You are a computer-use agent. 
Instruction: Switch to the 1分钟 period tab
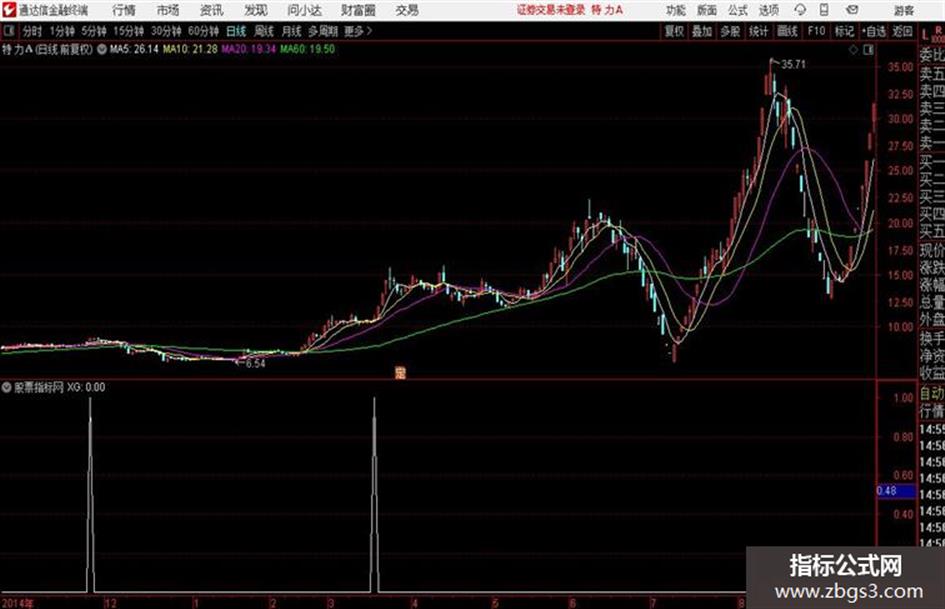(x=62, y=31)
